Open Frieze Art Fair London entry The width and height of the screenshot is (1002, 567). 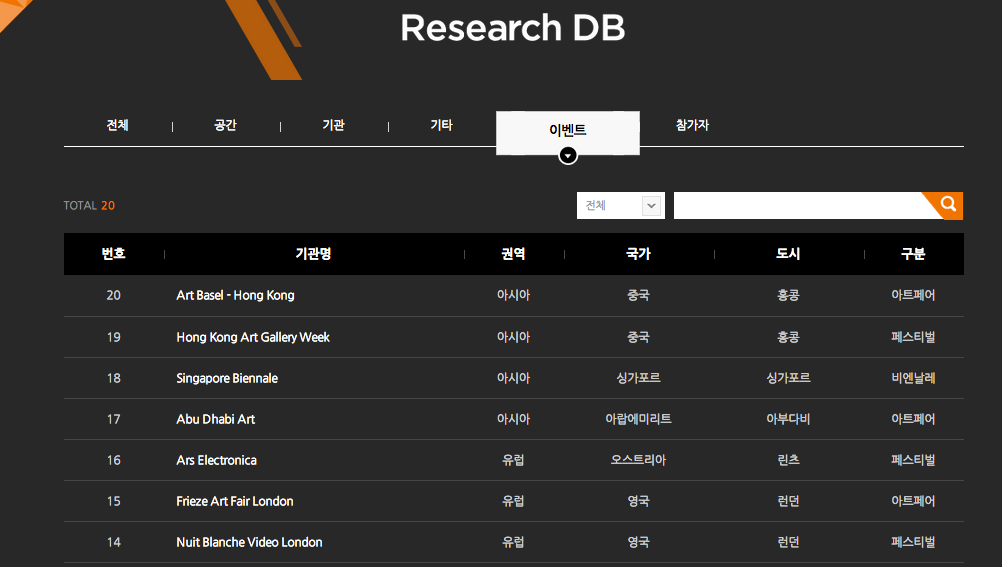(235, 501)
